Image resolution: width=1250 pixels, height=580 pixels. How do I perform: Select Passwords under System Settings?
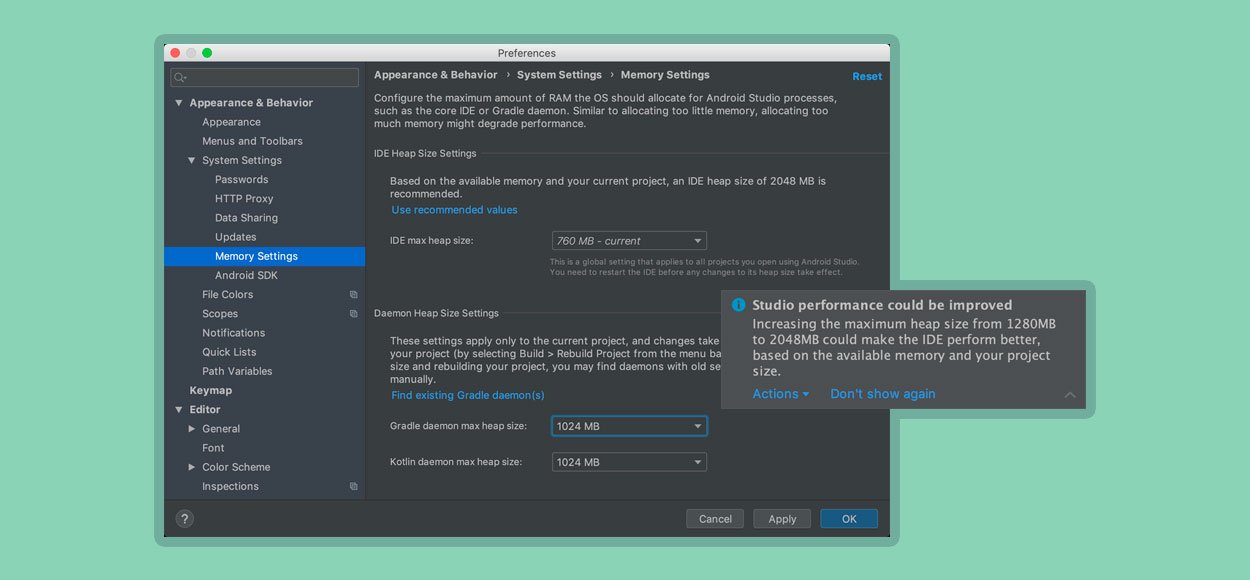pyautogui.click(x=242, y=180)
